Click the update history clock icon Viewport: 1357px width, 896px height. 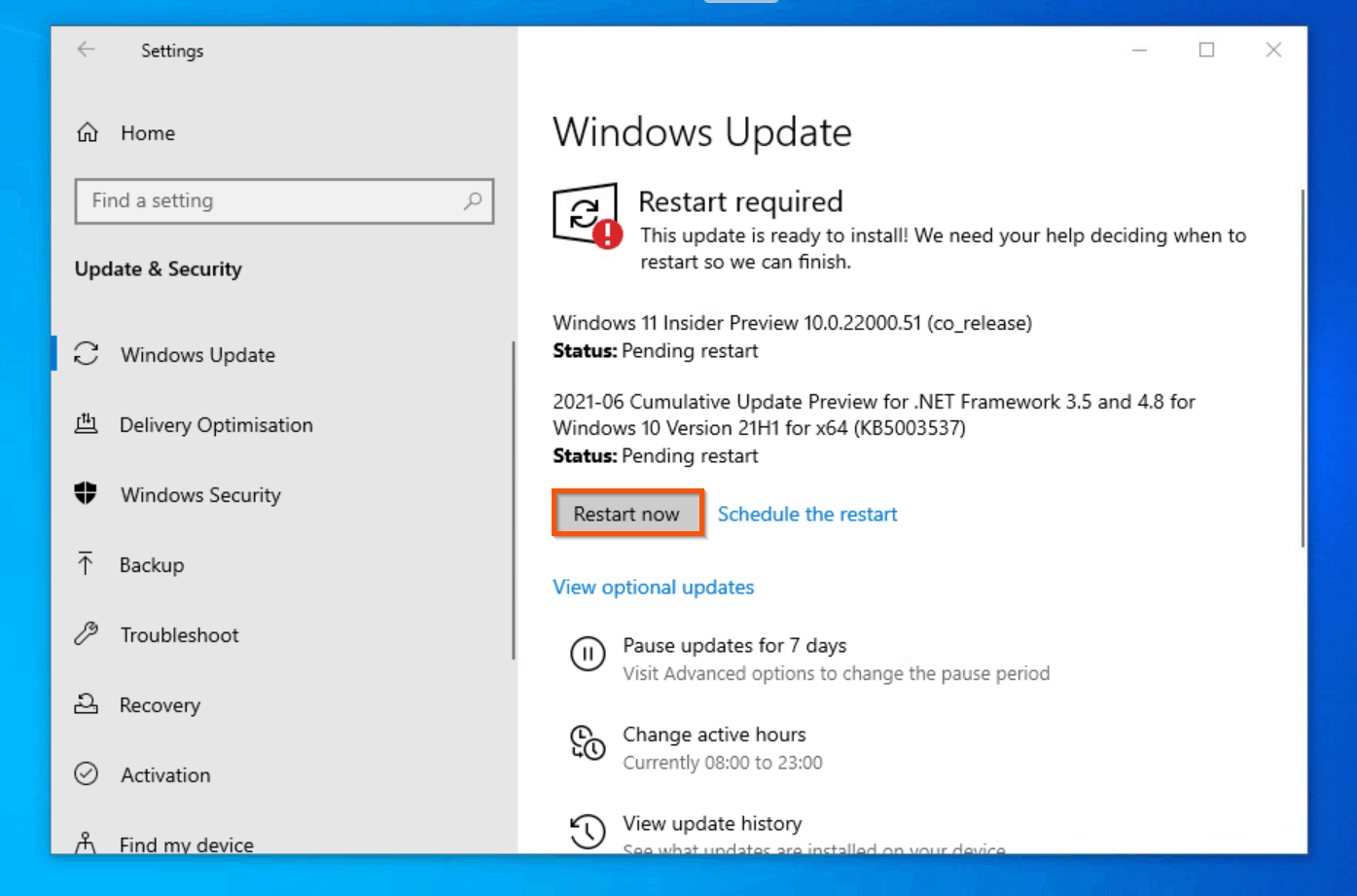tap(588, 832)
